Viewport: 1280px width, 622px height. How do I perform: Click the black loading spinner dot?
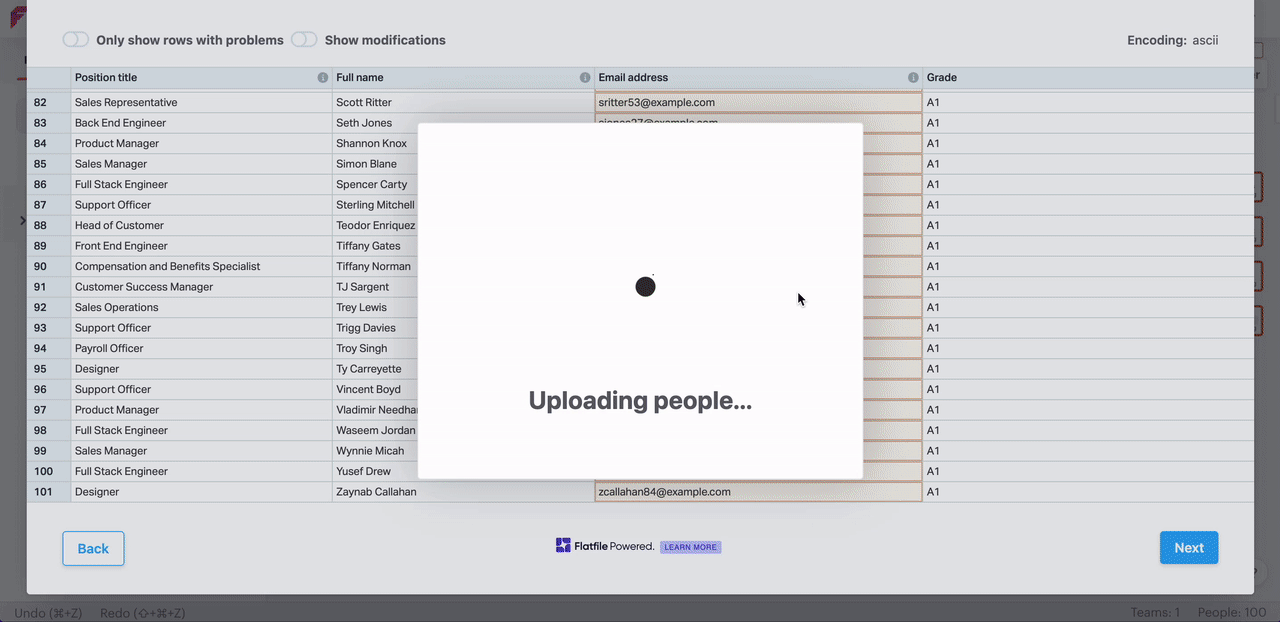(x=645, y=287)
